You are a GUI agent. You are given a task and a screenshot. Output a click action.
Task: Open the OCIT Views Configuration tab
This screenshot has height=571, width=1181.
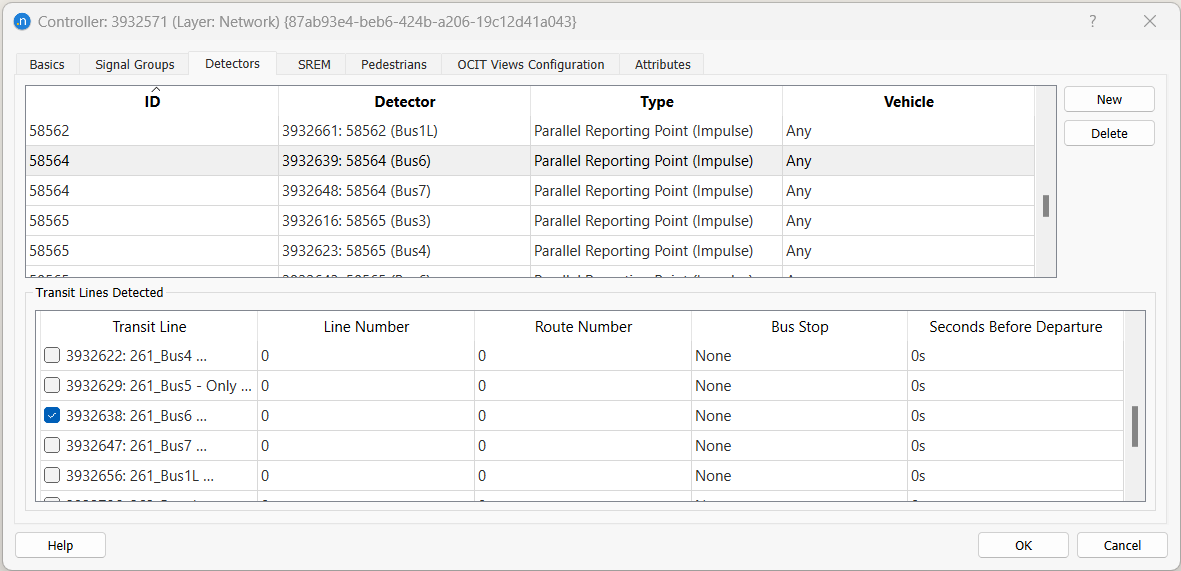tap(530, 65)
